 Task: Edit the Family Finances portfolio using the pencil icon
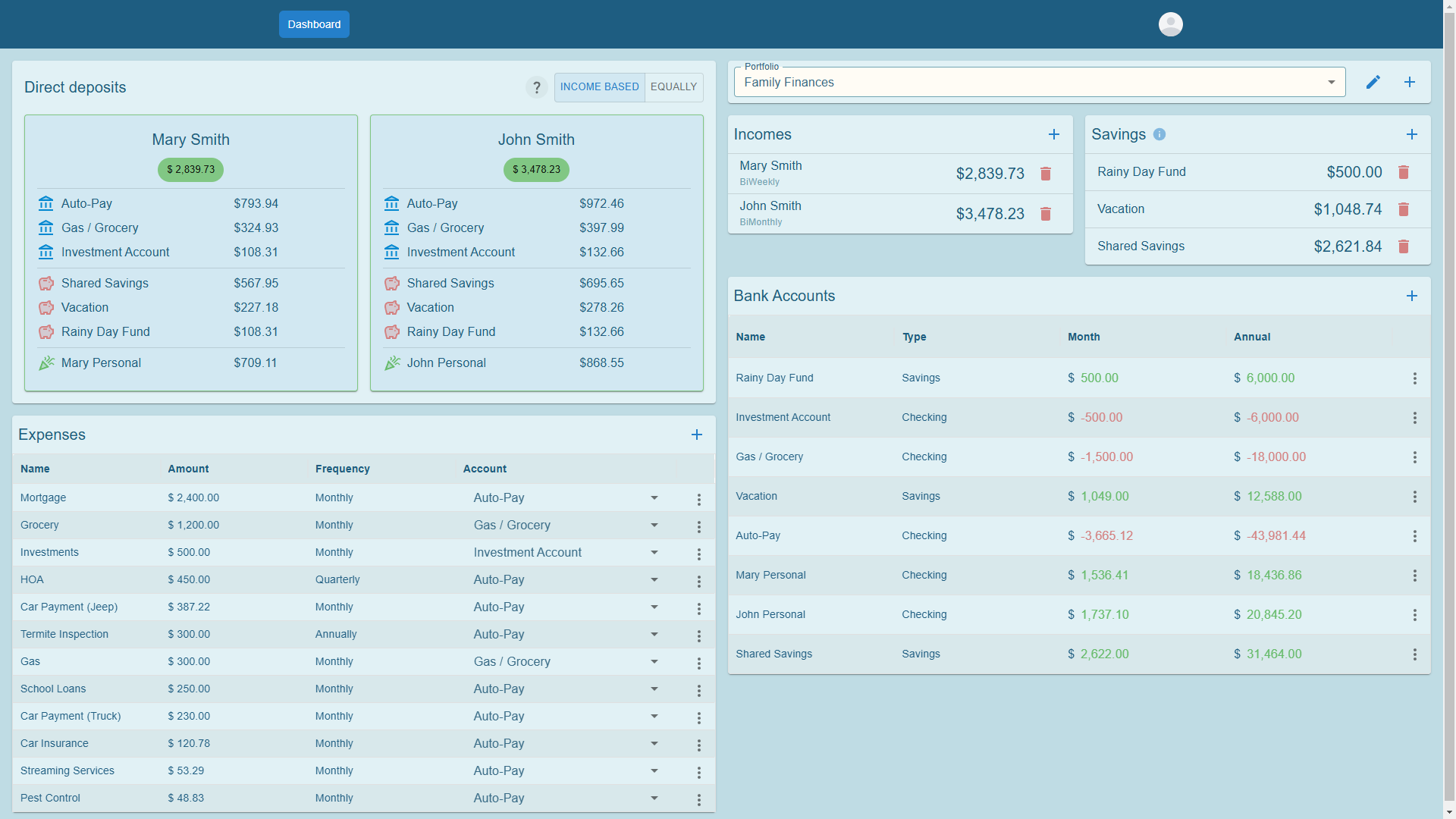[x=1373, y=82]
